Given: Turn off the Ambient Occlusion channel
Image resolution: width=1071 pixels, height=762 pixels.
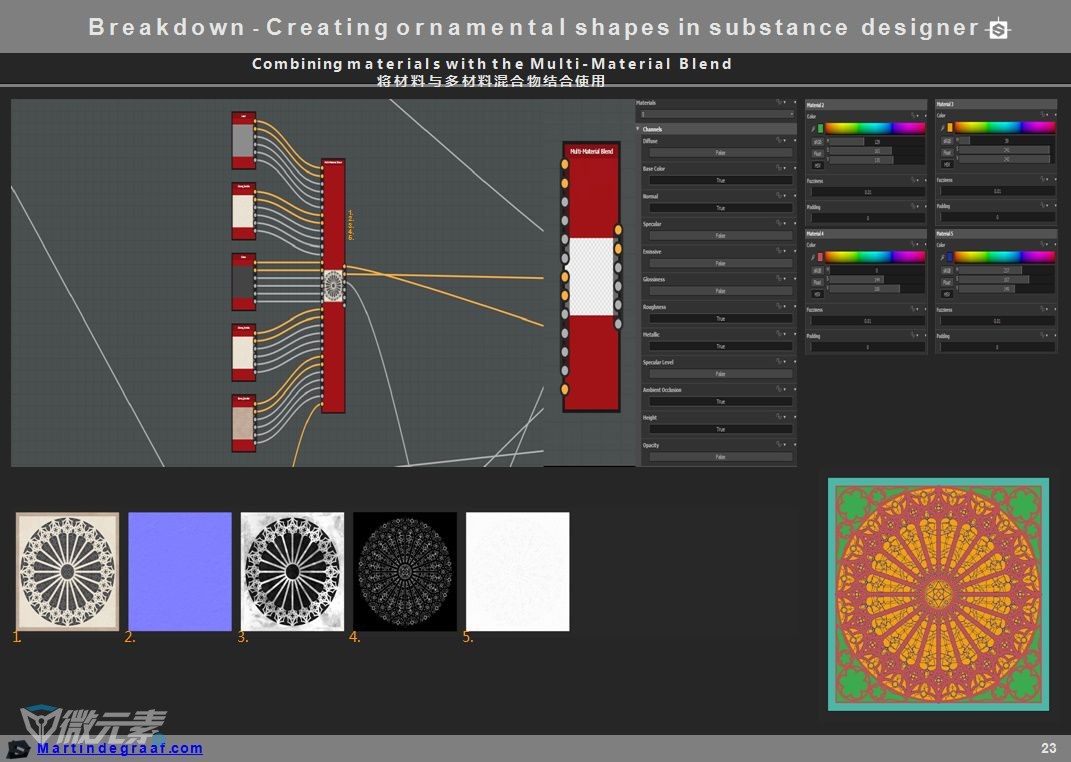Looking at the screenshot, I should [721, 401].
